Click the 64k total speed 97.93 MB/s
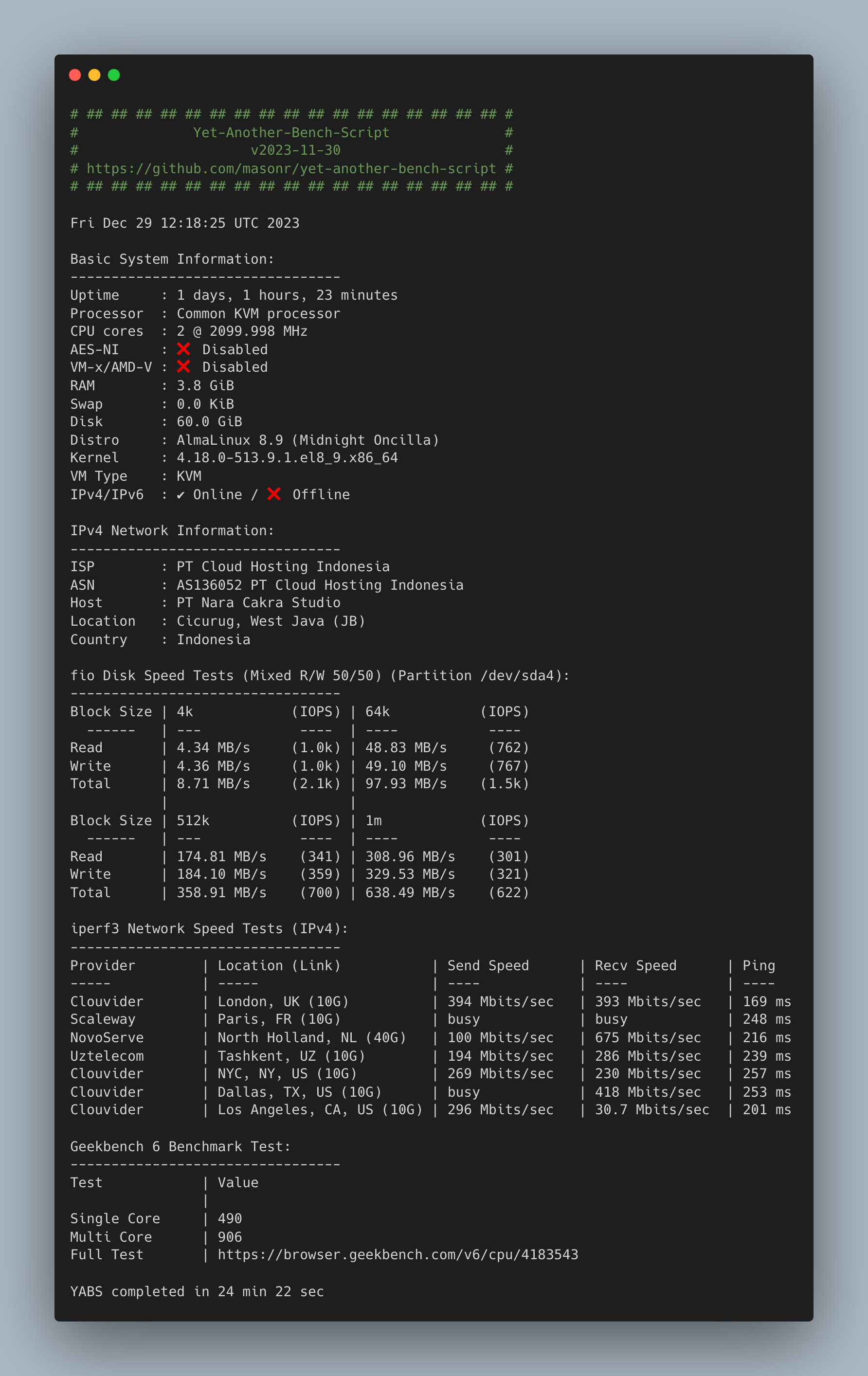868x1376 pixels. pos(406,783)
